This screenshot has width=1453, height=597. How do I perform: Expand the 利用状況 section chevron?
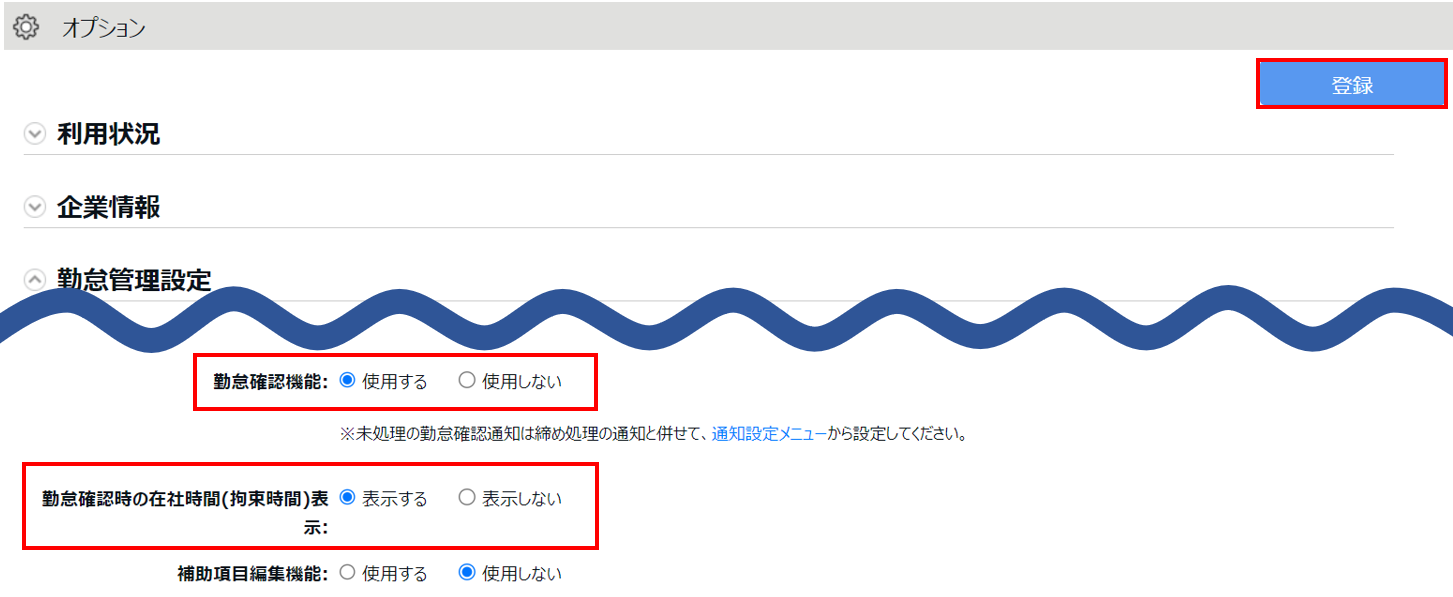(35, 134)
